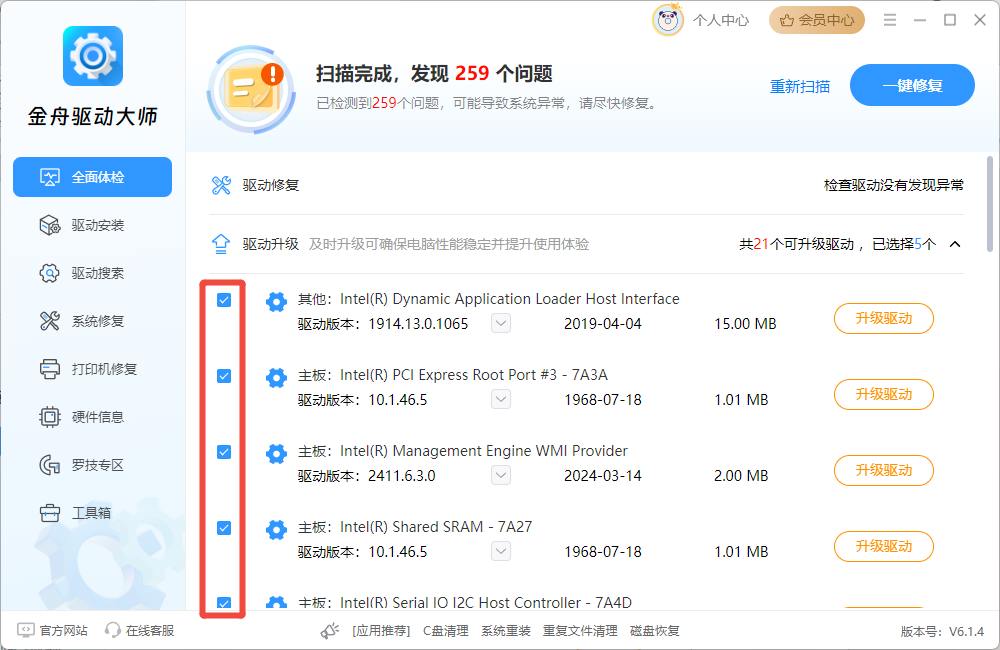Go to 驱动安装 section
Screen dimensions: 1000x650
(92, 225)
